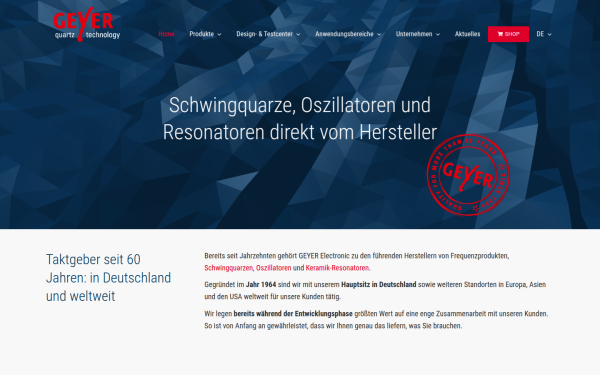Click the shopping cart icon in SHOP
600x375 pixels.
point(500,34)
